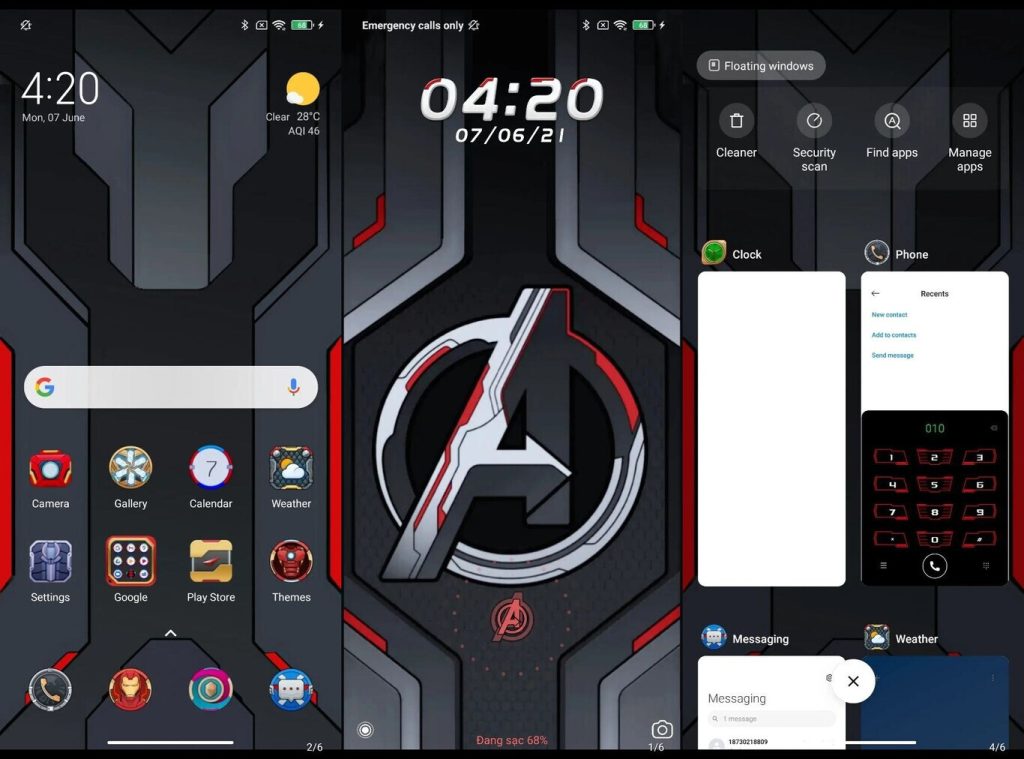Expand app drawer with up chevron
The height and width of the screenshot is (759, 1024).
coord(170,633)
